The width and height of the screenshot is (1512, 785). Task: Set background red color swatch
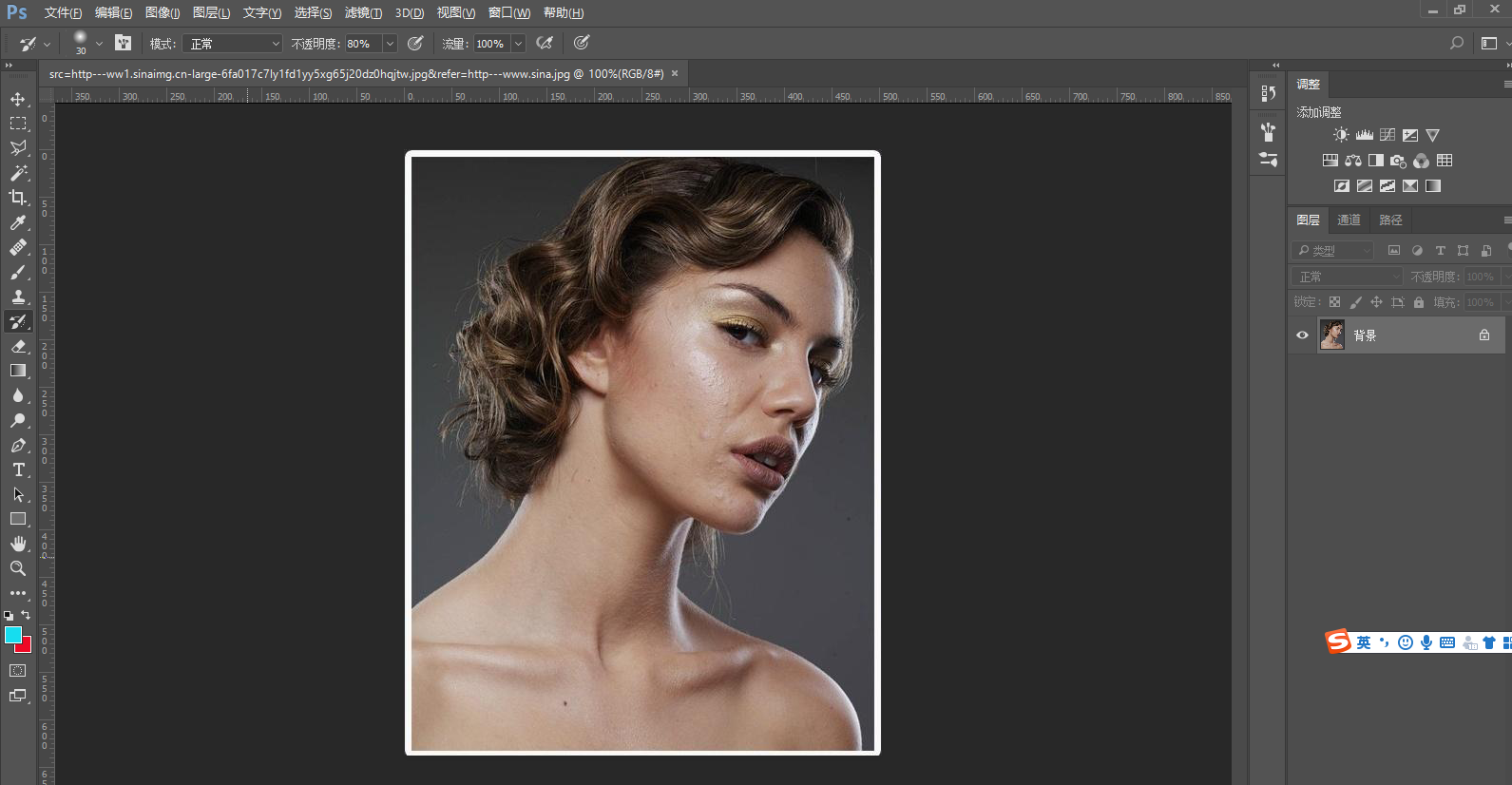coord(26,646)
